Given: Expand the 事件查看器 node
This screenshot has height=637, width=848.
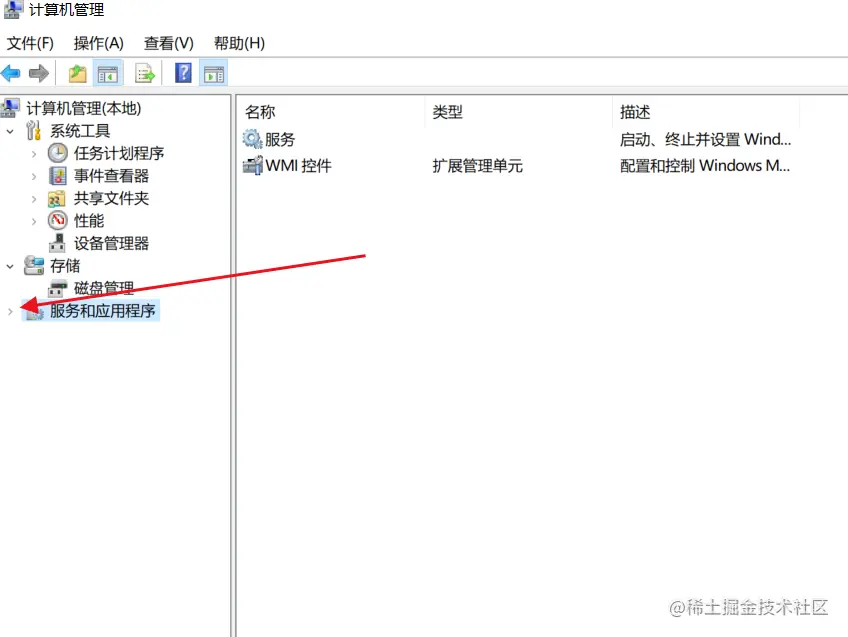Looking at the screenshot, I should click(34, 176).
